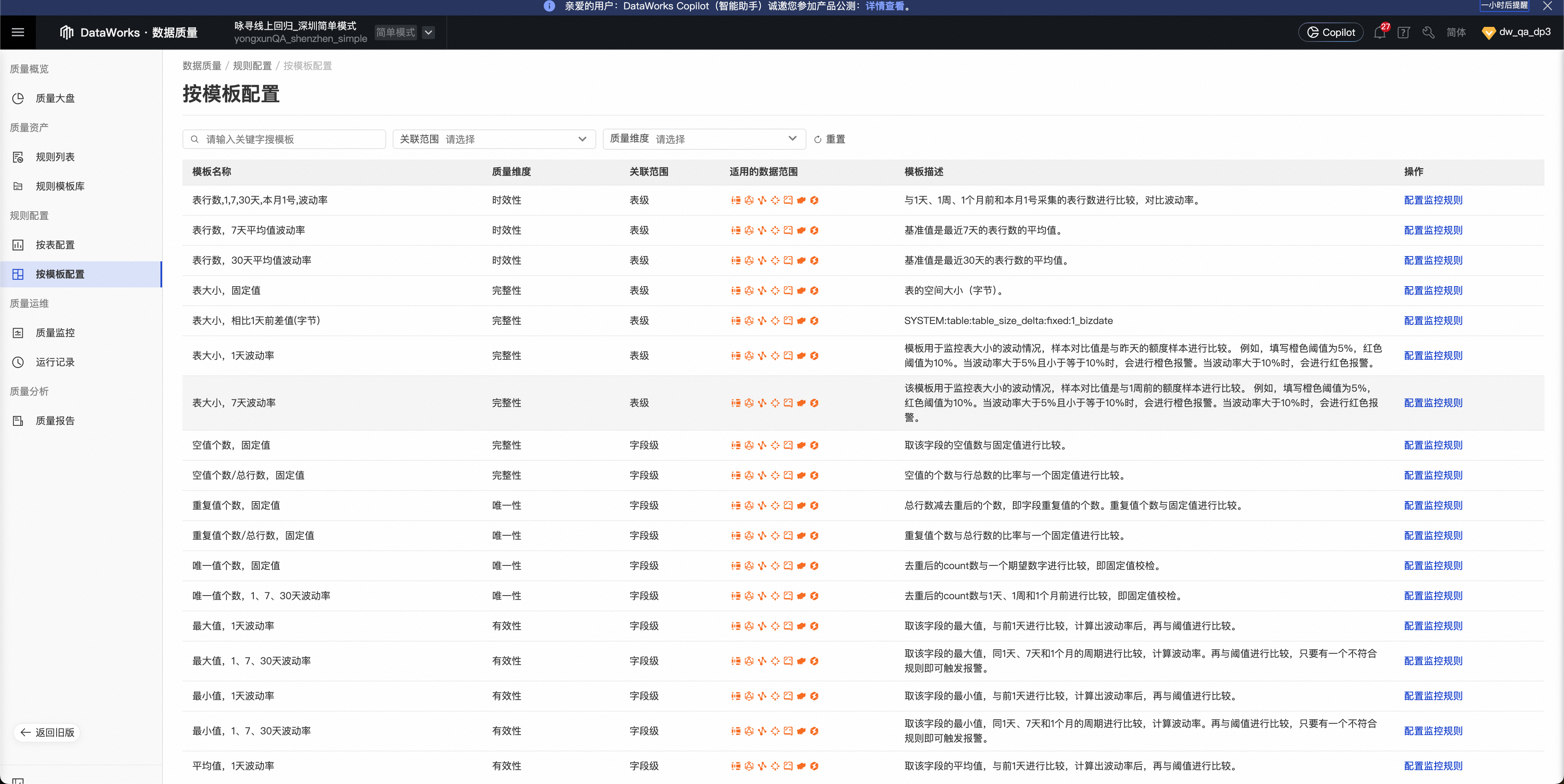Open the hamburger navigation menu
The image size is (1564, 784).
[18, 32]
